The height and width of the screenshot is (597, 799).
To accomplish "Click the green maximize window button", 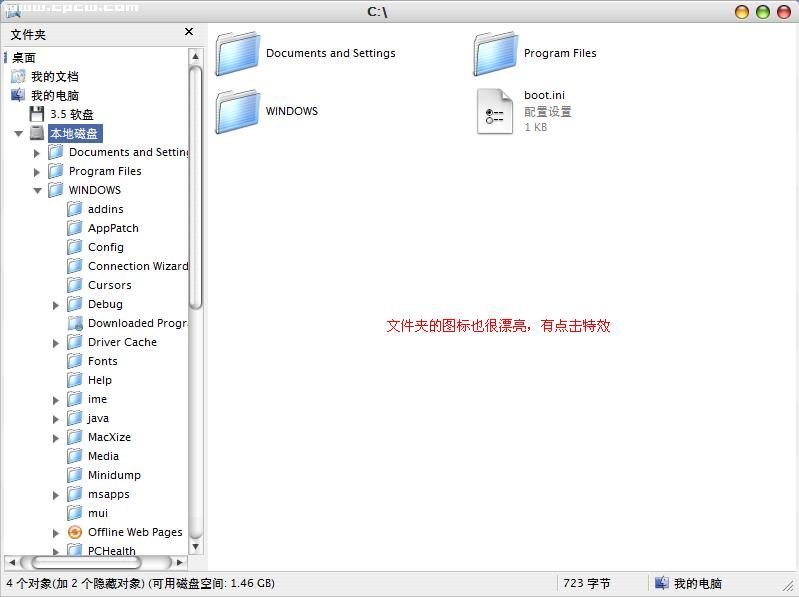I will (763, 12).
